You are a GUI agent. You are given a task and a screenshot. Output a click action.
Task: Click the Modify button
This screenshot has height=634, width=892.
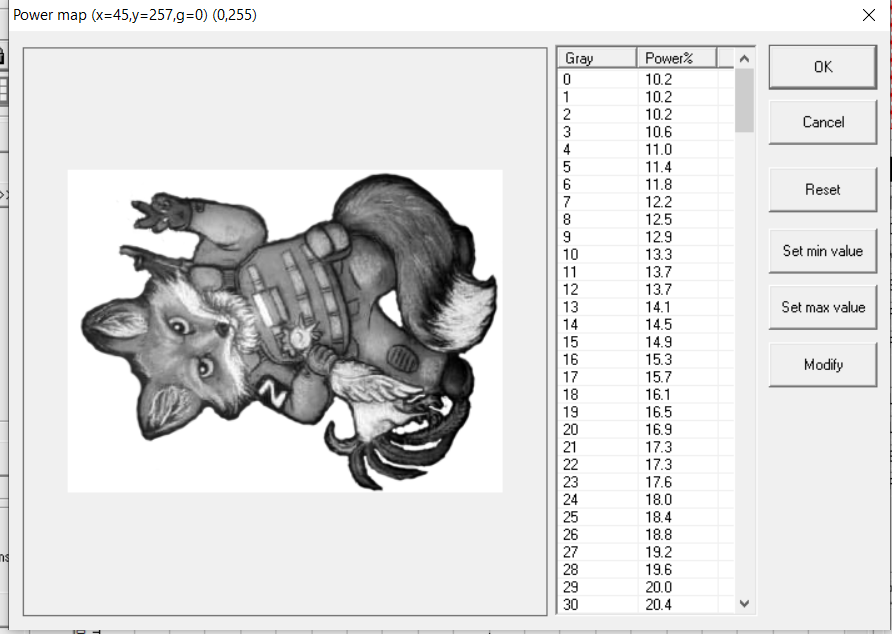point(823,365)
